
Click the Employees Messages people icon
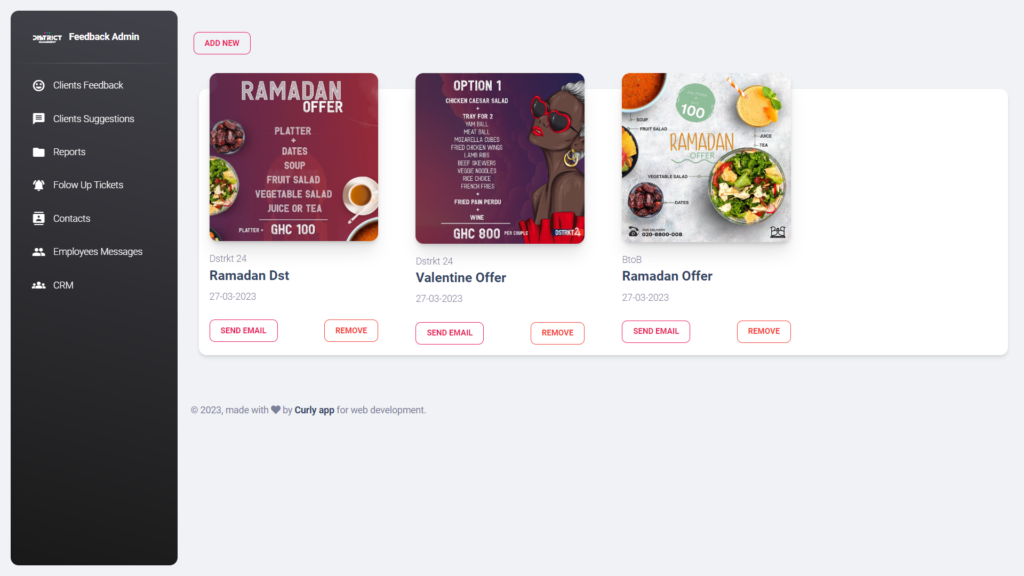39,251
